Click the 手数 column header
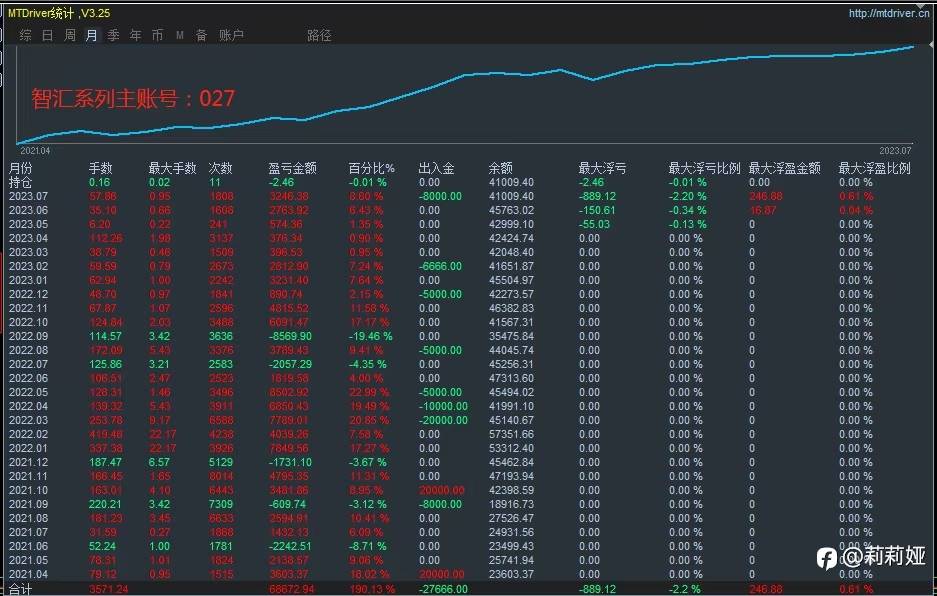 click(x=100, y=169)
